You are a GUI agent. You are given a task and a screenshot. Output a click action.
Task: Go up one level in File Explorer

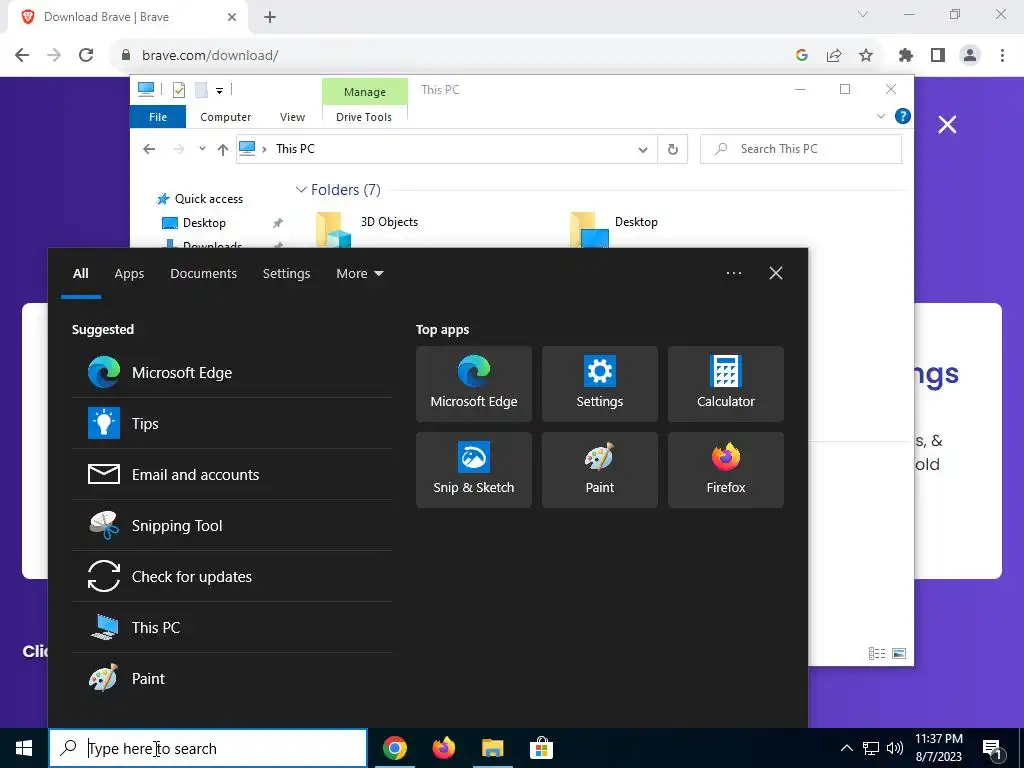223,150
